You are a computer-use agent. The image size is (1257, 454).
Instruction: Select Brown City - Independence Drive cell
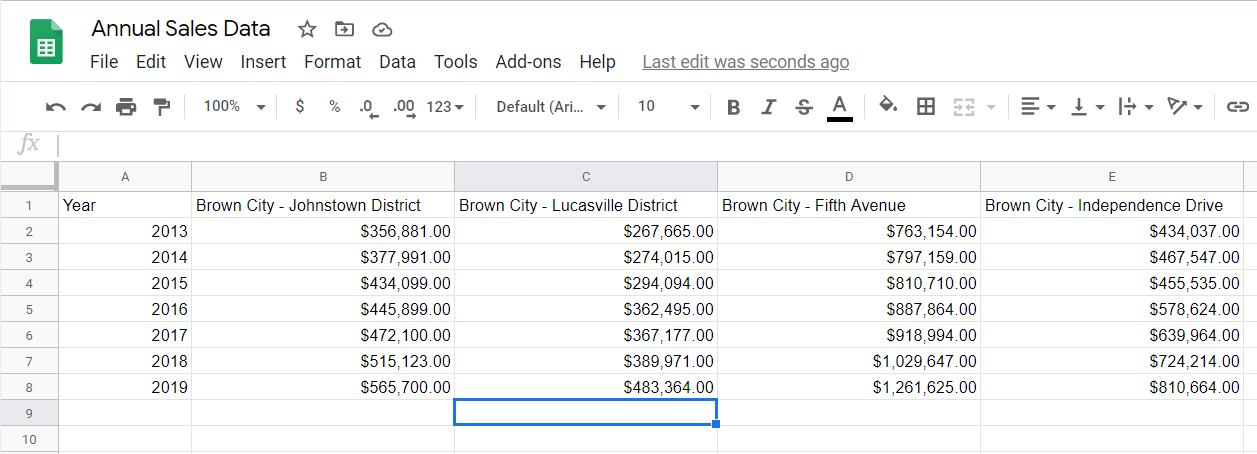tap(1112, 205)
